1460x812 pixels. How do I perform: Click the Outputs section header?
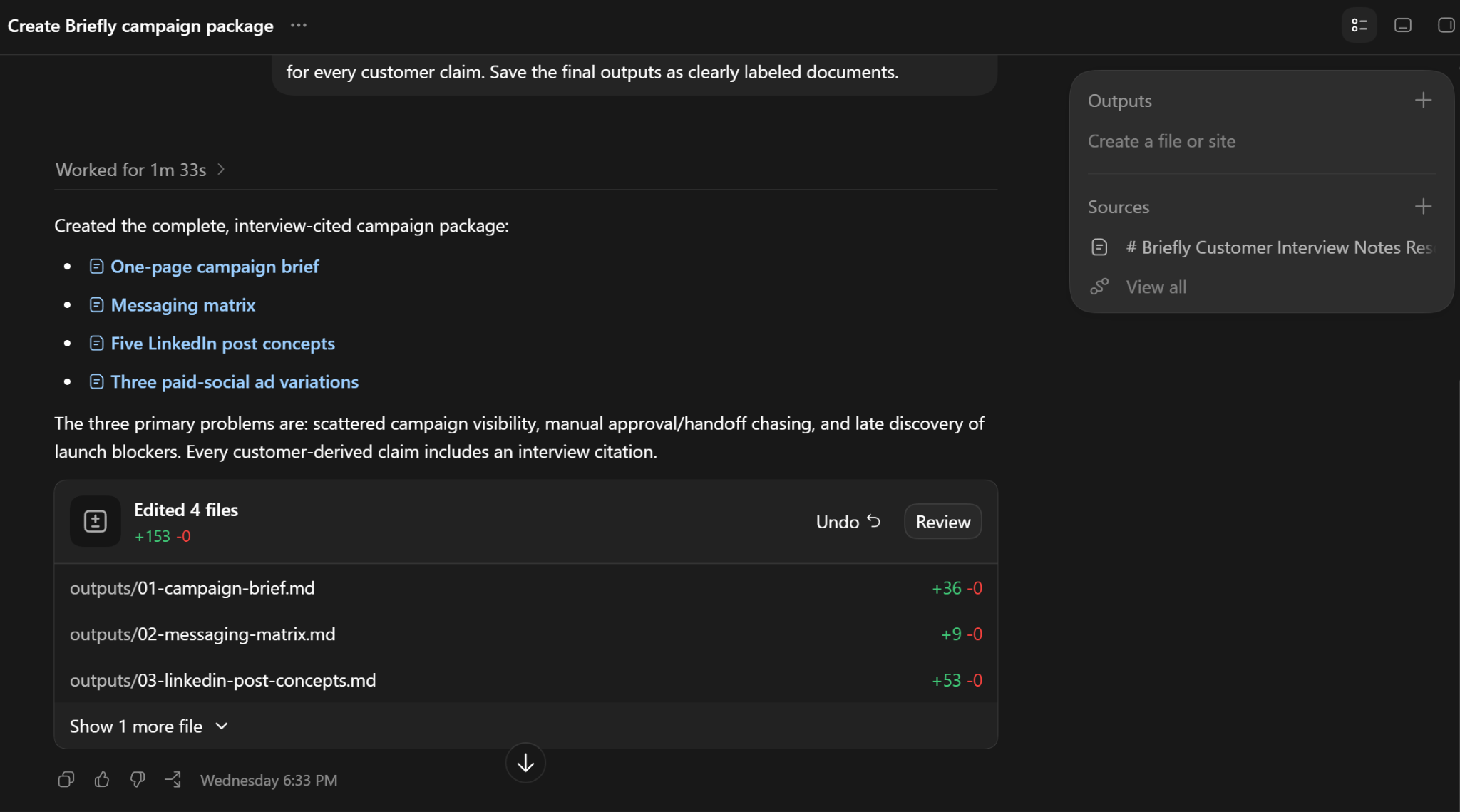point(1119,101)
